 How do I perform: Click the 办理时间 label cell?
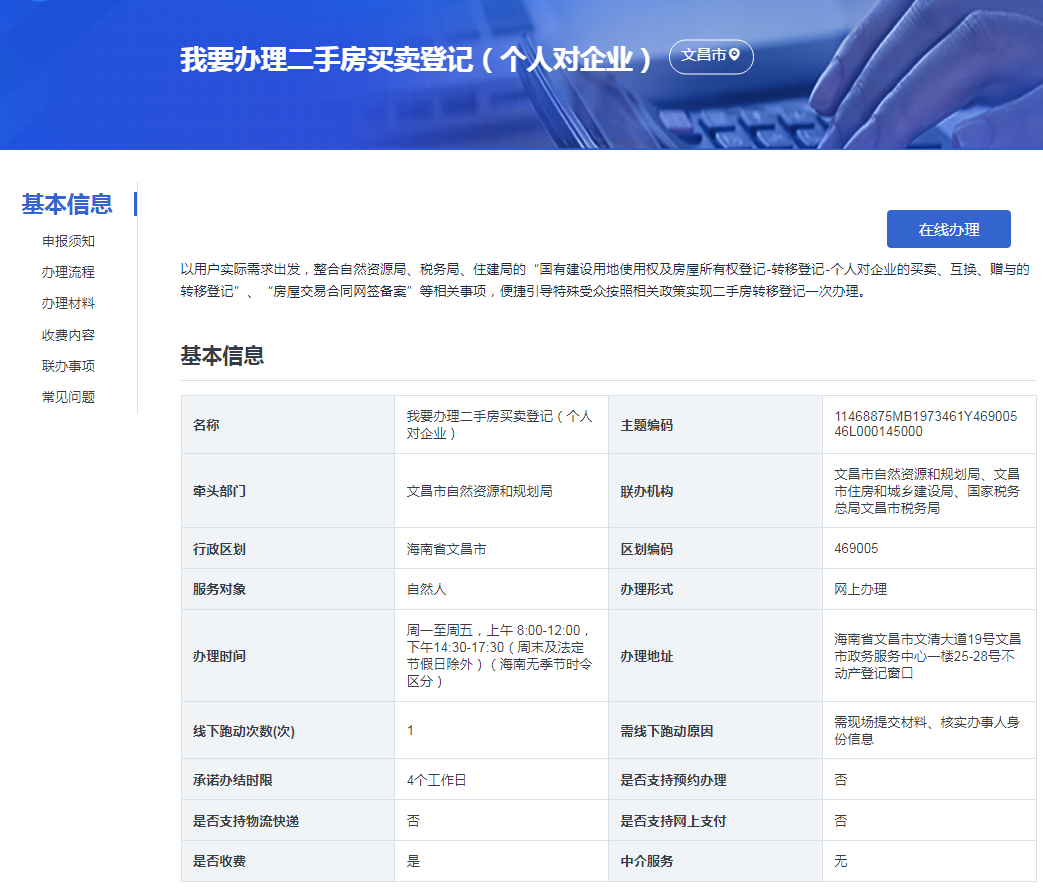coord(288,655)
